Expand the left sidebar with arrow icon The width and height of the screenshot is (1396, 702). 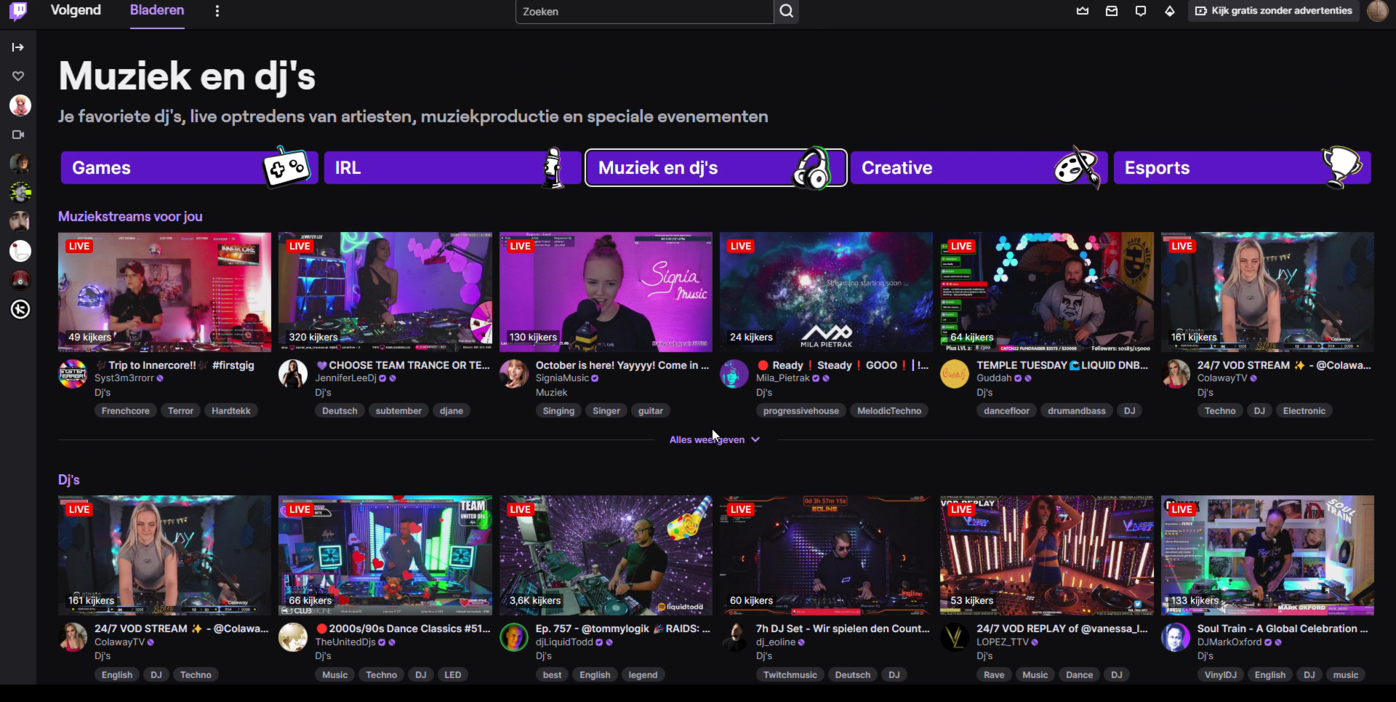pos(18,47)
